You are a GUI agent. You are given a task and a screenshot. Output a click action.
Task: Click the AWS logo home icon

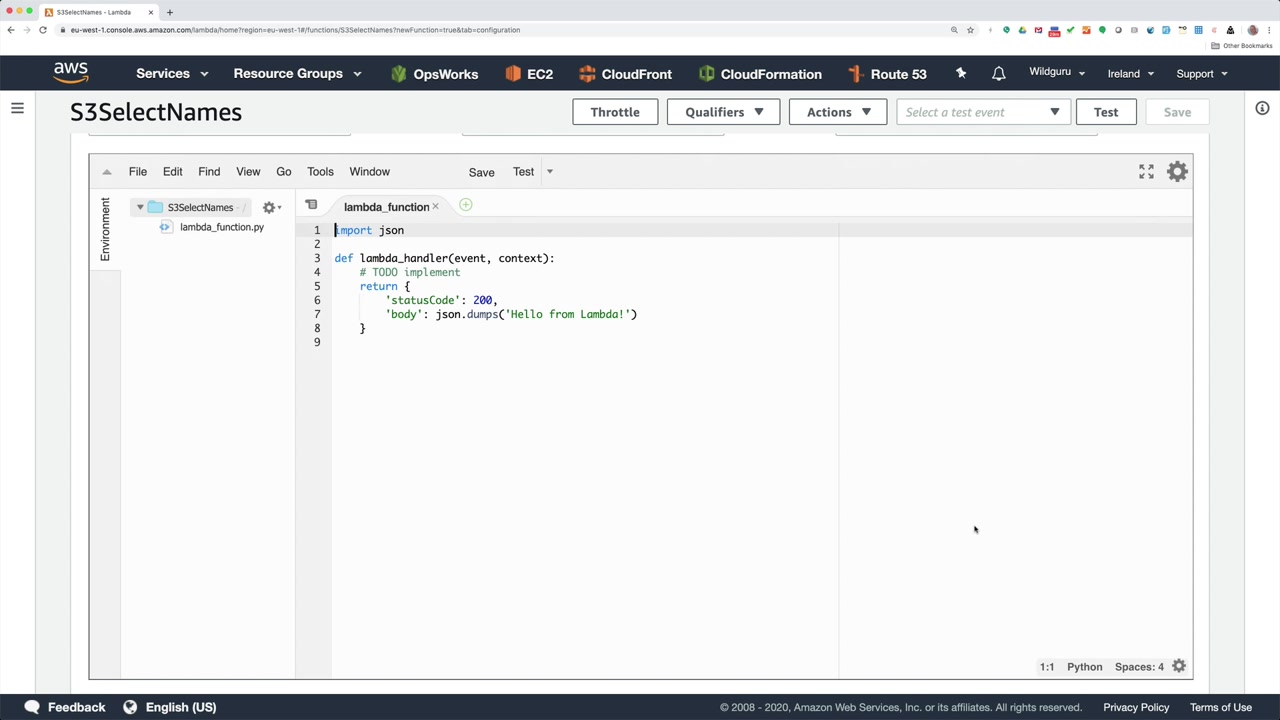[x=71, y=73]
